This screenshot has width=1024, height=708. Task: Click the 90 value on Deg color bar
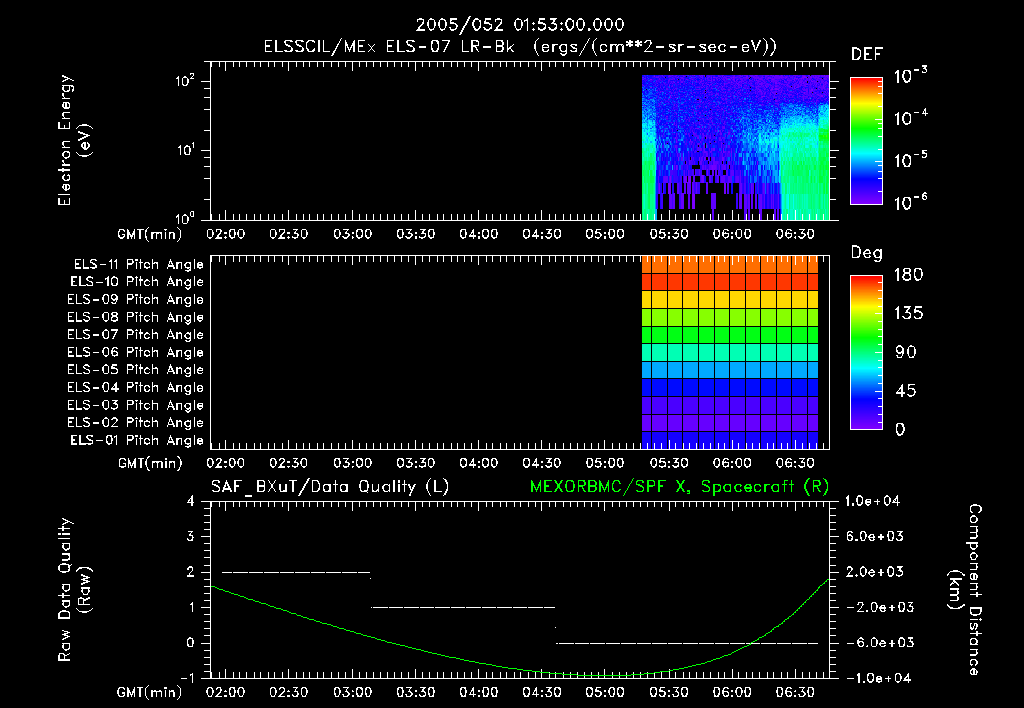coord(906,353)
